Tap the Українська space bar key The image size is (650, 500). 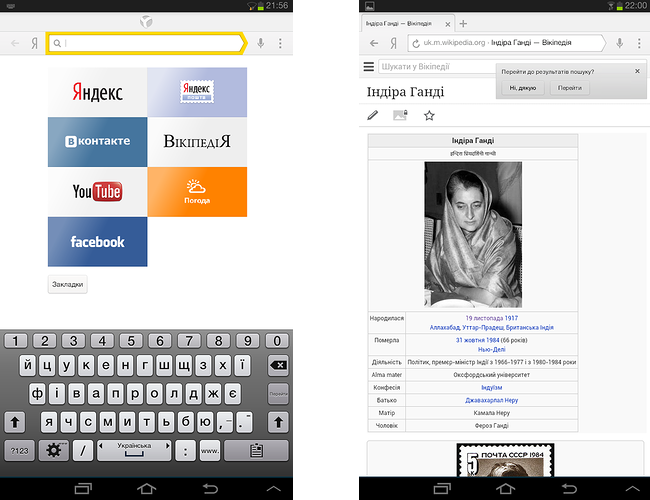coord(134,450)
